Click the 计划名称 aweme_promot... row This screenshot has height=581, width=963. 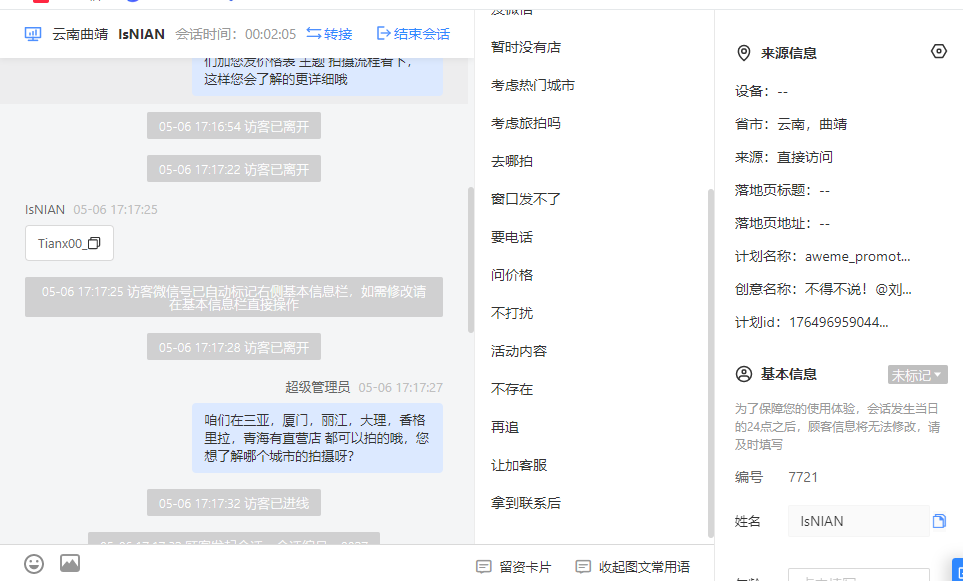coord(823,257)
